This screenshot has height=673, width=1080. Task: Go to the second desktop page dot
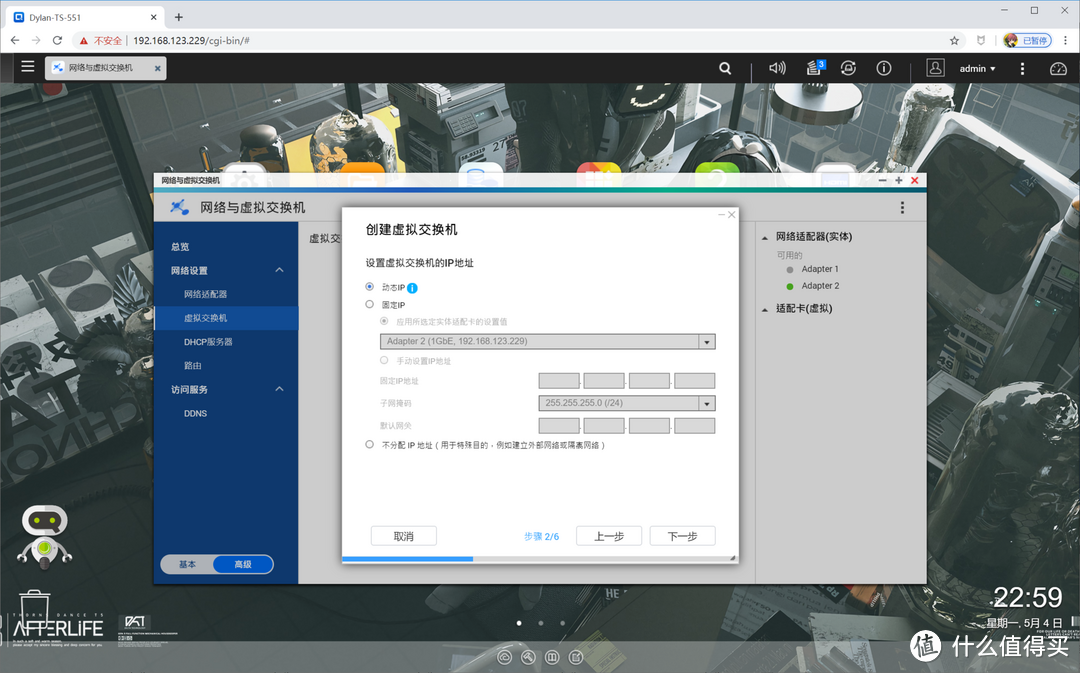(541, 623)
